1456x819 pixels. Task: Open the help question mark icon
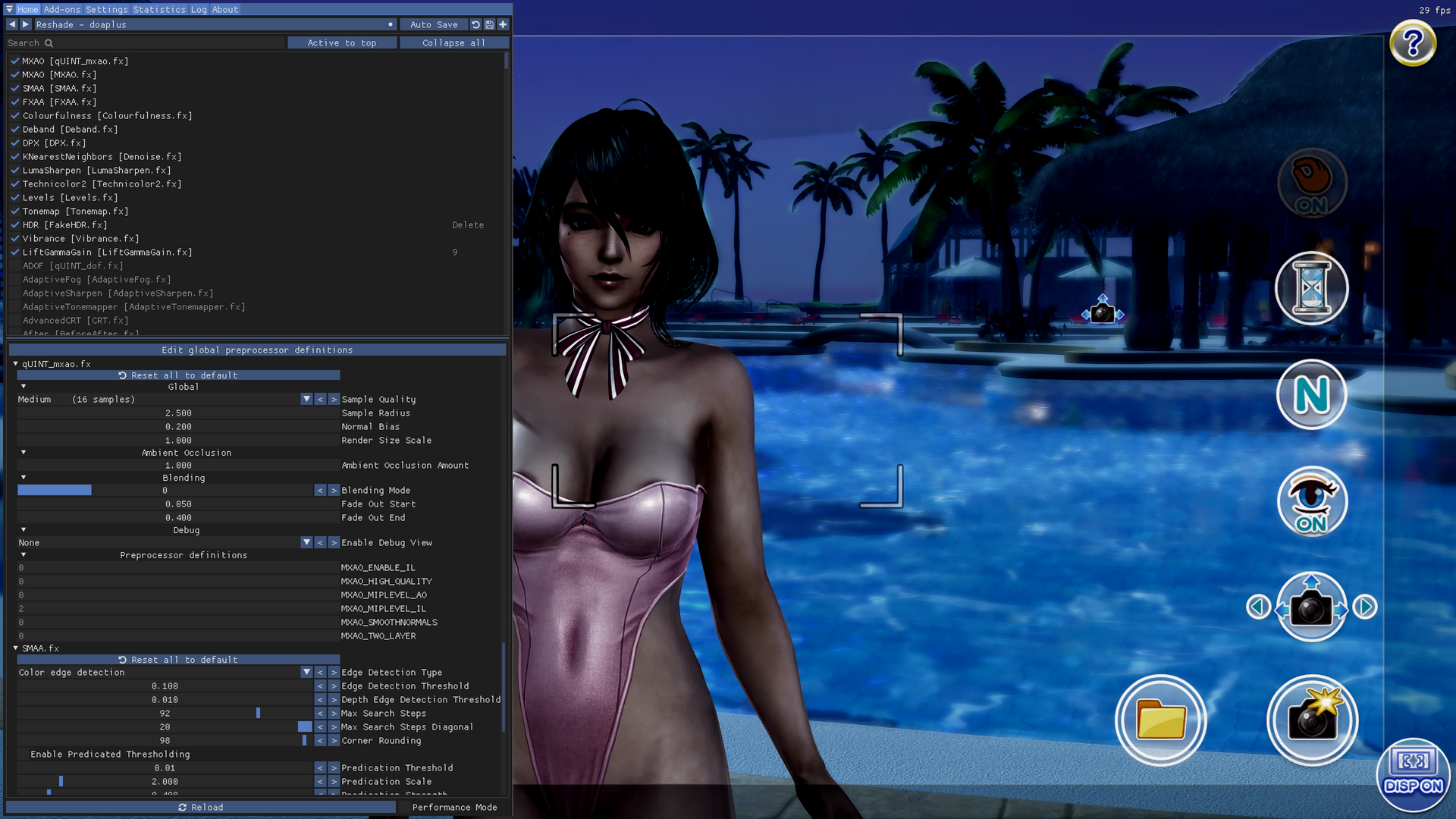(1413, 43)
